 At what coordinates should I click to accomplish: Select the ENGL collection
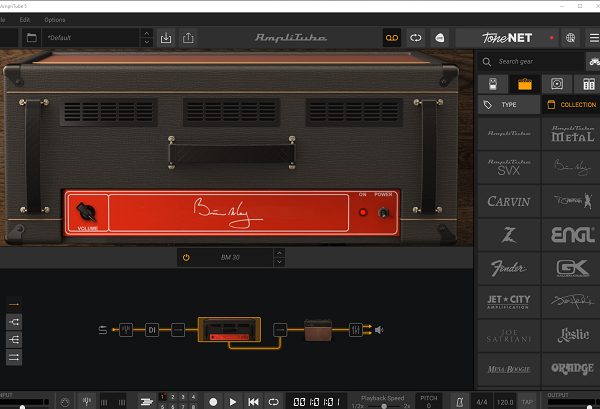[x=571, y=235]
